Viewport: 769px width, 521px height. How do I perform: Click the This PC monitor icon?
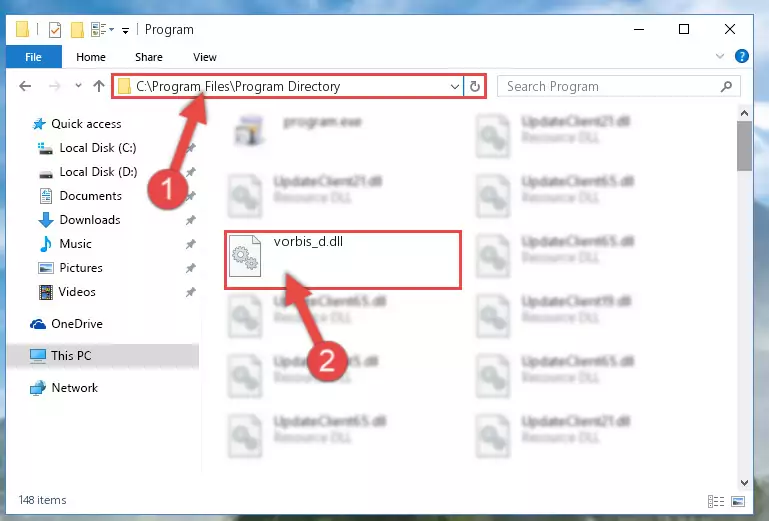pyautogui.click(x=38, y=356)
